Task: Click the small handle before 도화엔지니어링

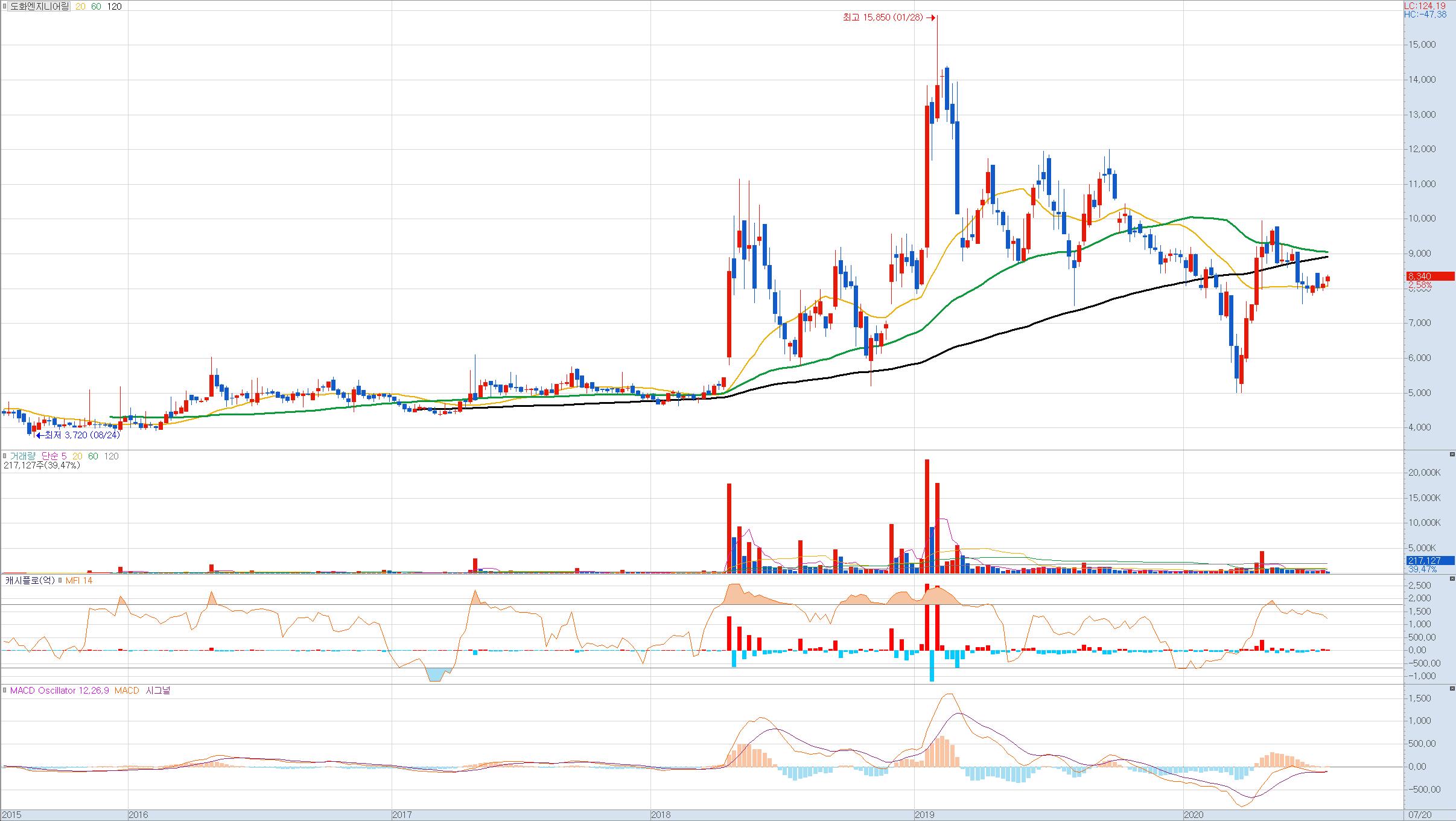Action: (x=4, y=7)
